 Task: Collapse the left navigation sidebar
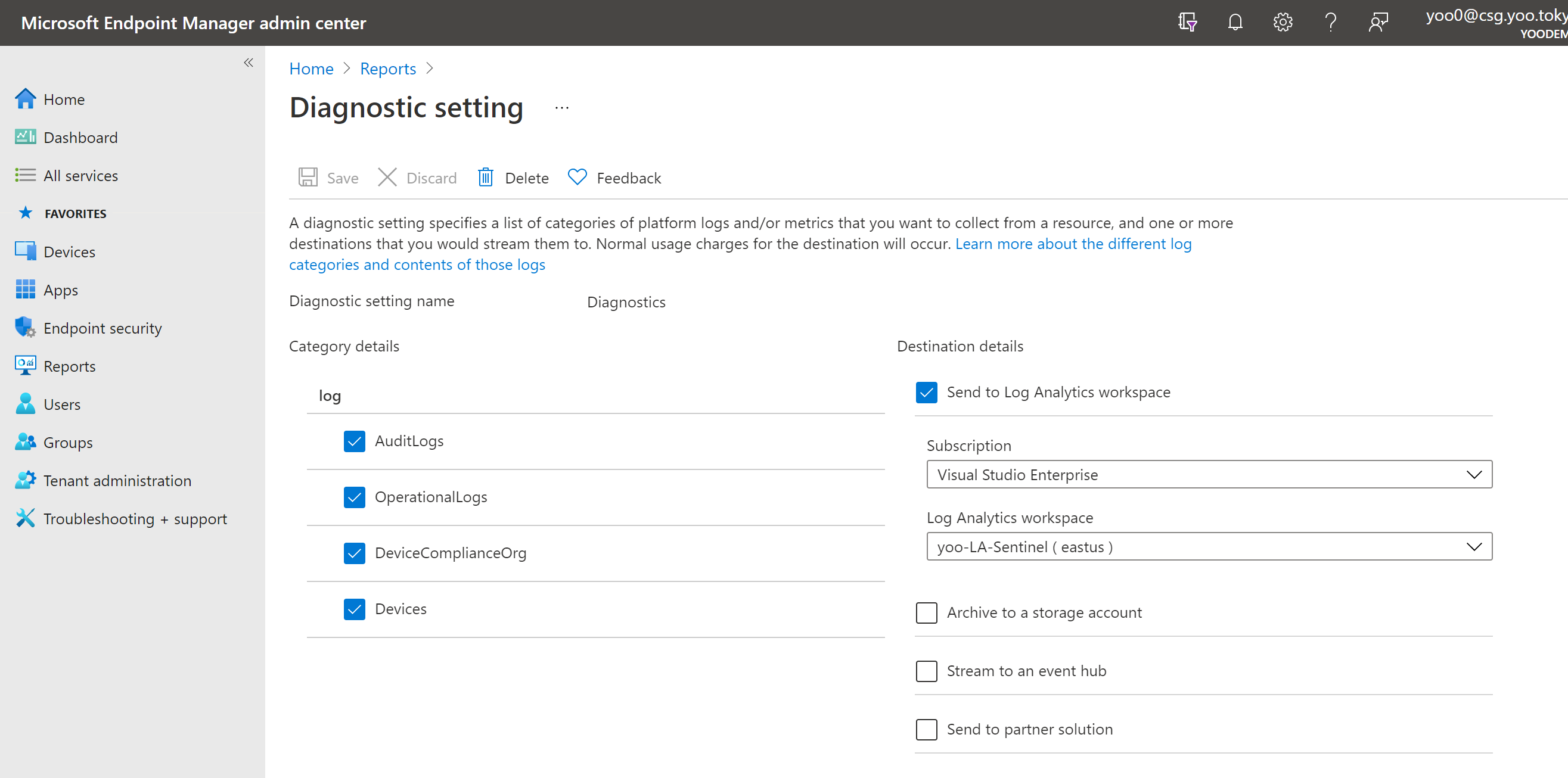click(249, 63)
